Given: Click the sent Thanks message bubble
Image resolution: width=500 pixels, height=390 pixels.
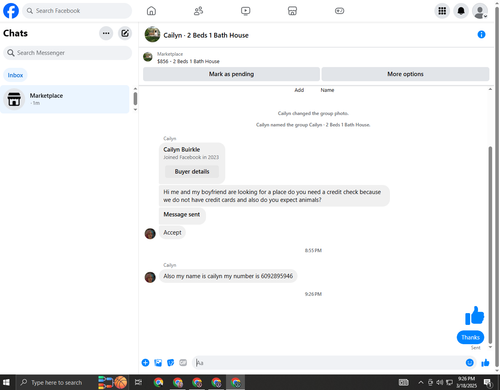Looking at the screenshot, I should [x=470, y=337].
